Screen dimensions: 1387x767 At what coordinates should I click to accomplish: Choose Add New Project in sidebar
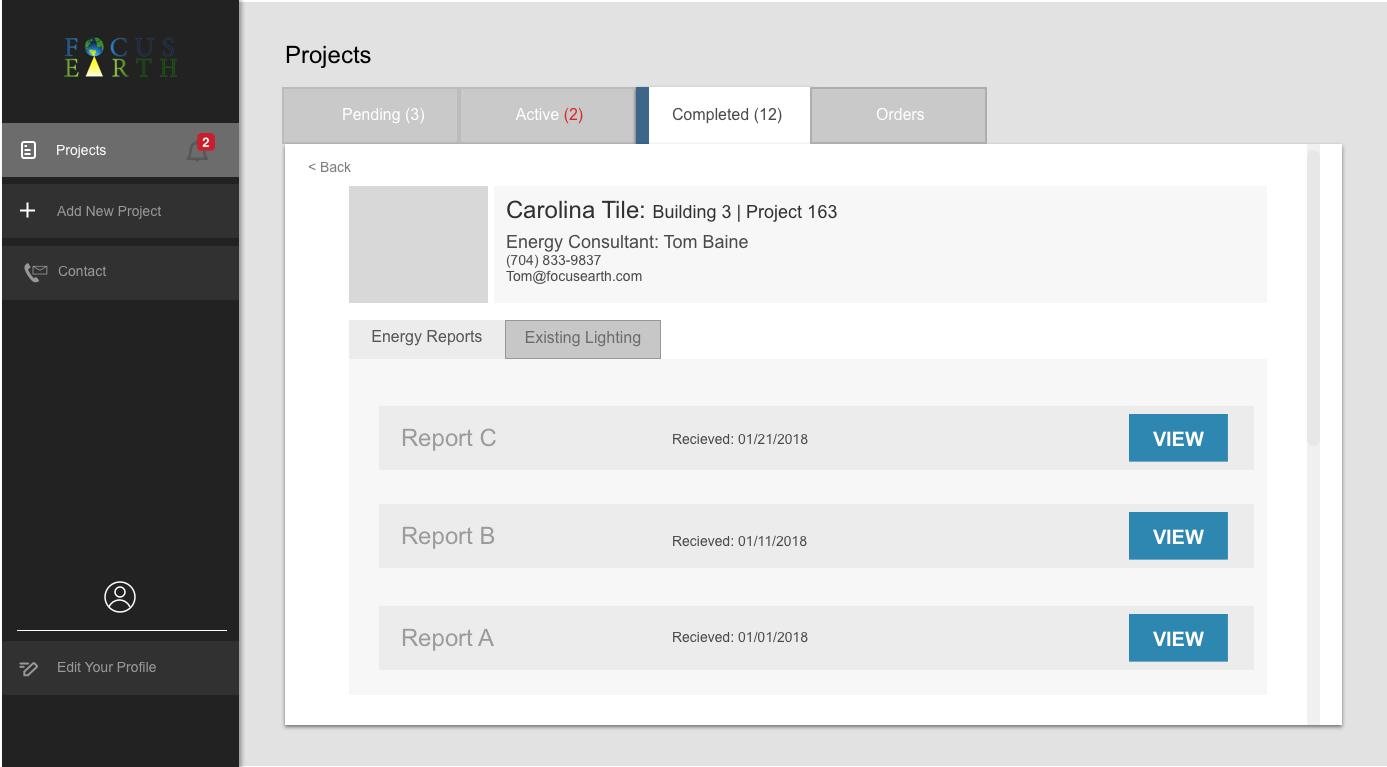[120, 211]
